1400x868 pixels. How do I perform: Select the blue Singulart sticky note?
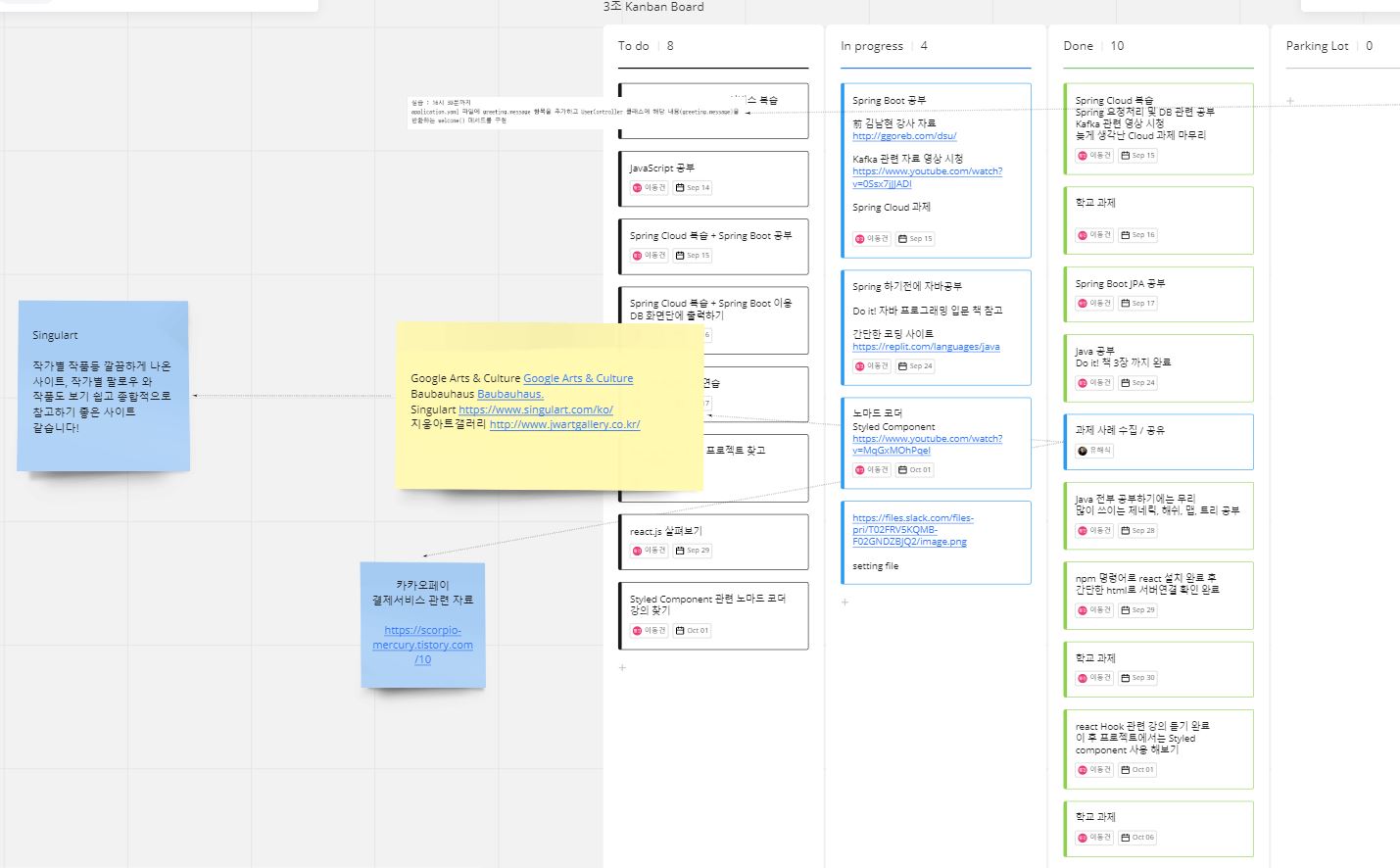tap(103, 386)
